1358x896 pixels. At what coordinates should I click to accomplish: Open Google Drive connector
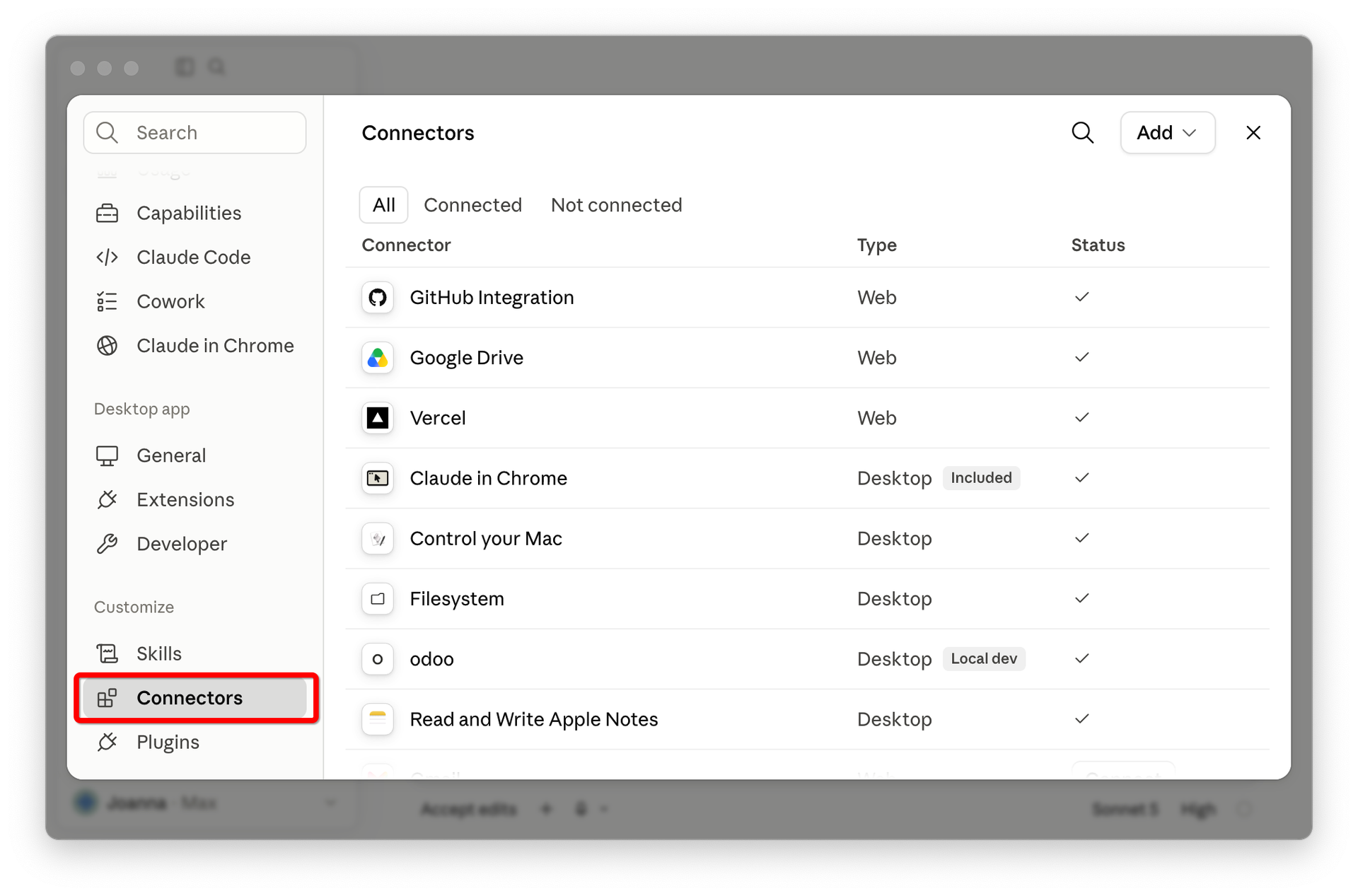(806, 358)
